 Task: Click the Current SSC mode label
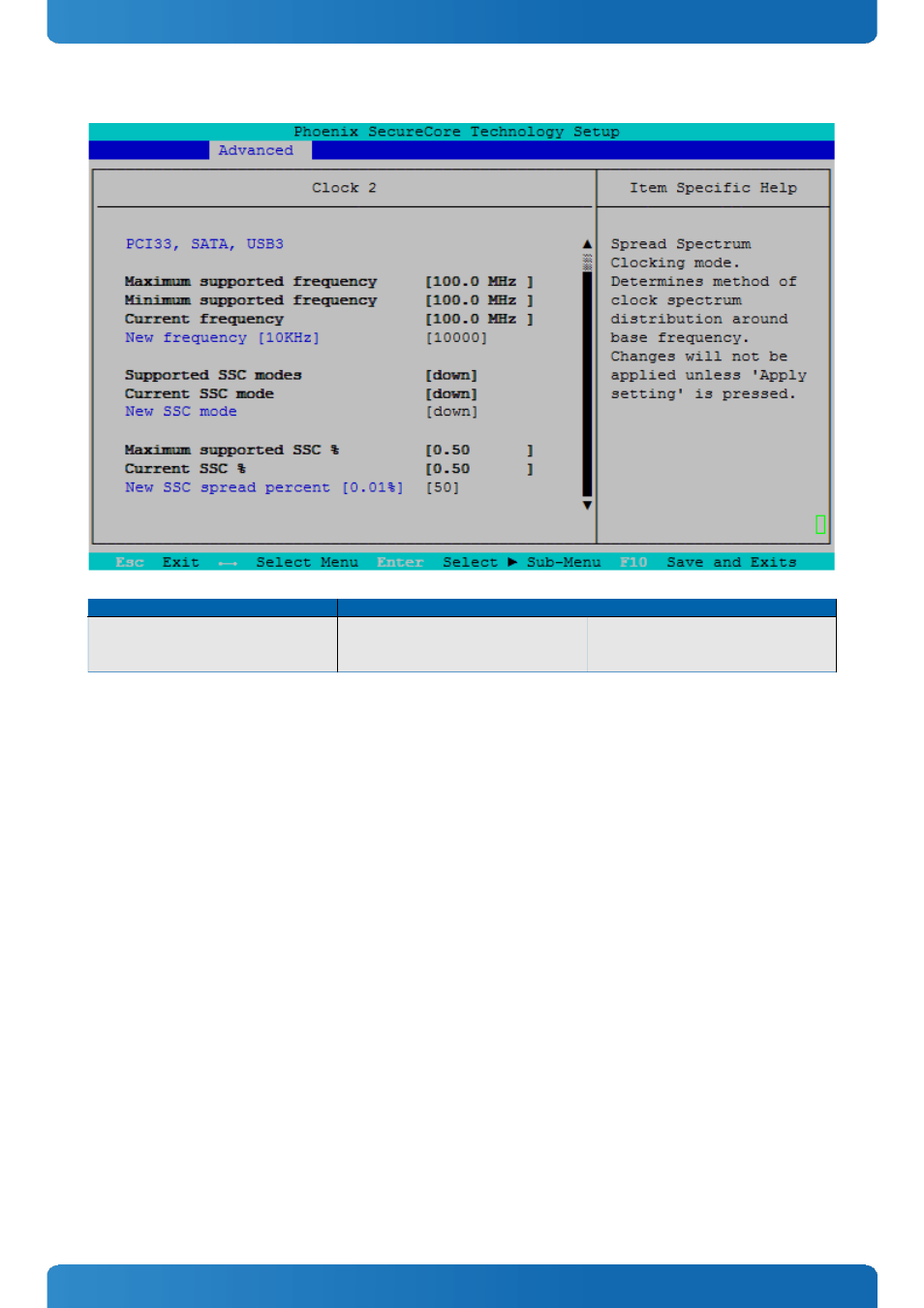pos(200,393)
